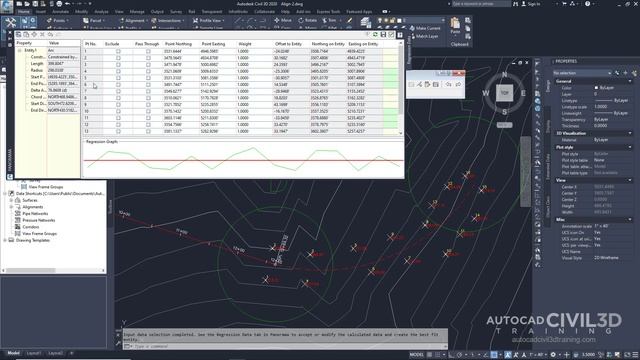Open the Annotate ribbon tab
This screenshot has width=640, height=360.
point(60,12)
